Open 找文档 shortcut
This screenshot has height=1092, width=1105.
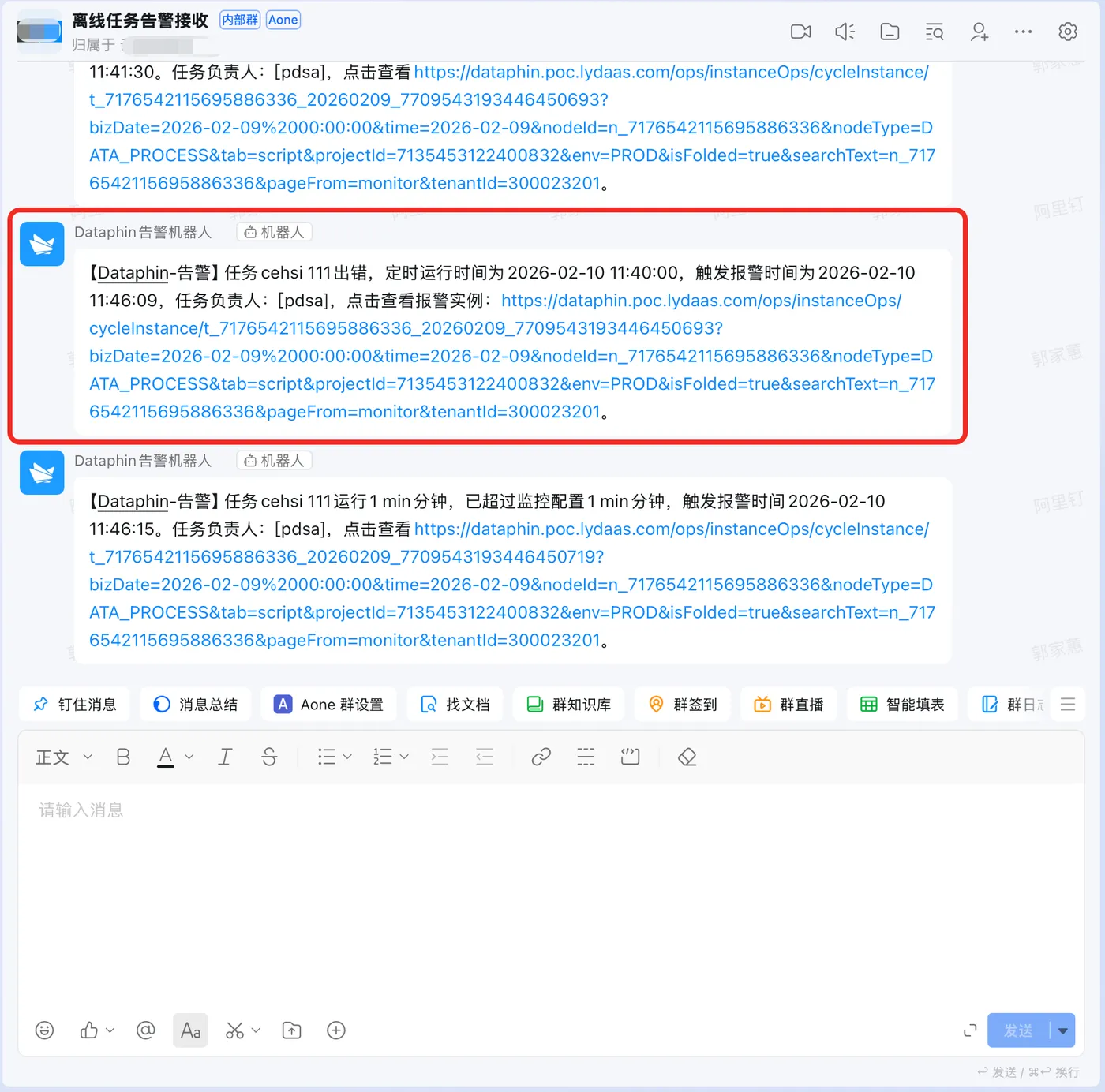tap(455, 705)
